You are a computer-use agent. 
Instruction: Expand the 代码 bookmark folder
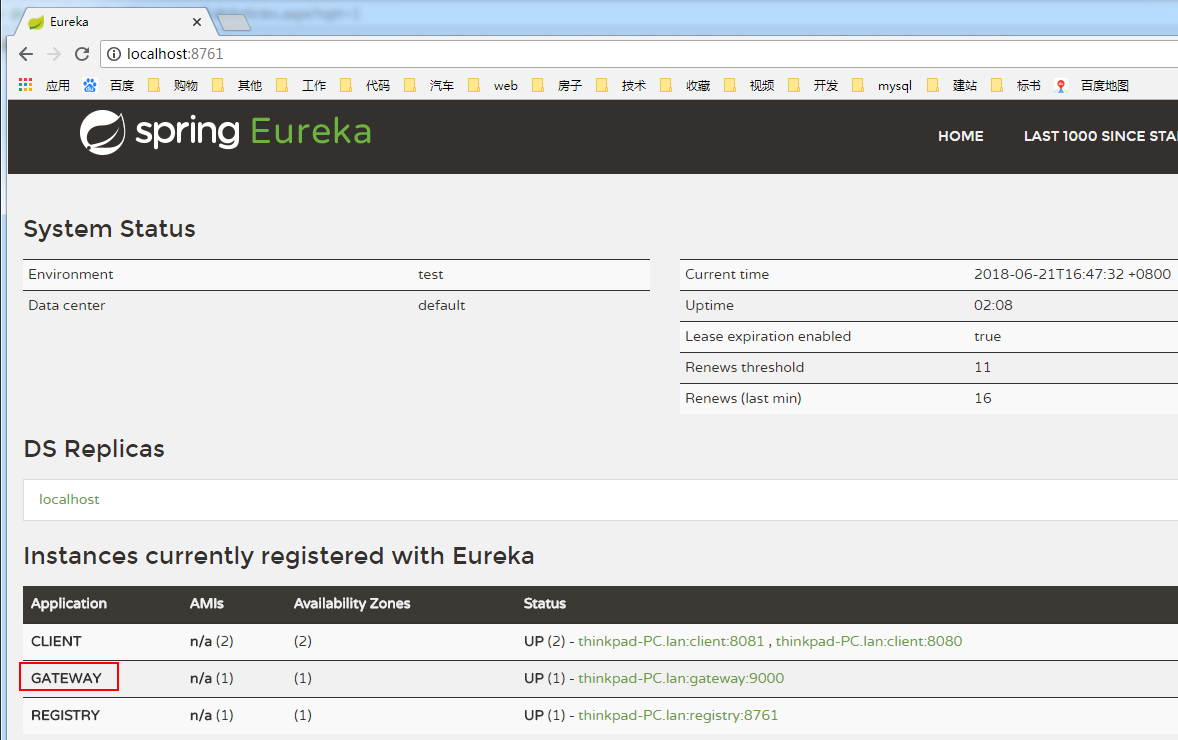[367, 86]
